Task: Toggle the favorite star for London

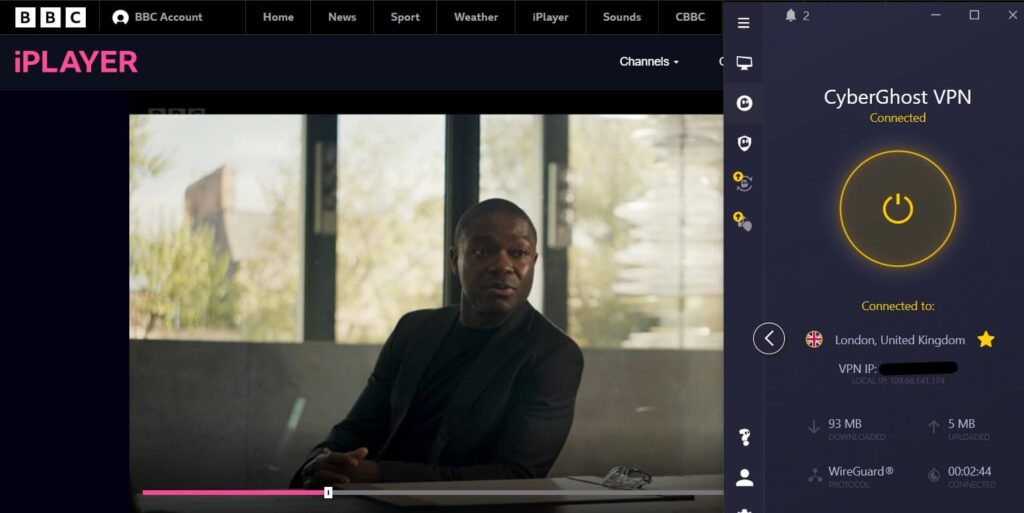Action: 985,339
